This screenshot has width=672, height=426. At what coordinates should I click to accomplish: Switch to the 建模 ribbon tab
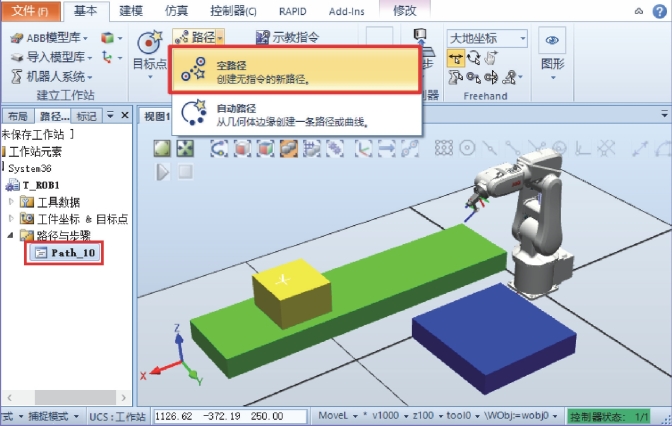click(x=131, y=11)
